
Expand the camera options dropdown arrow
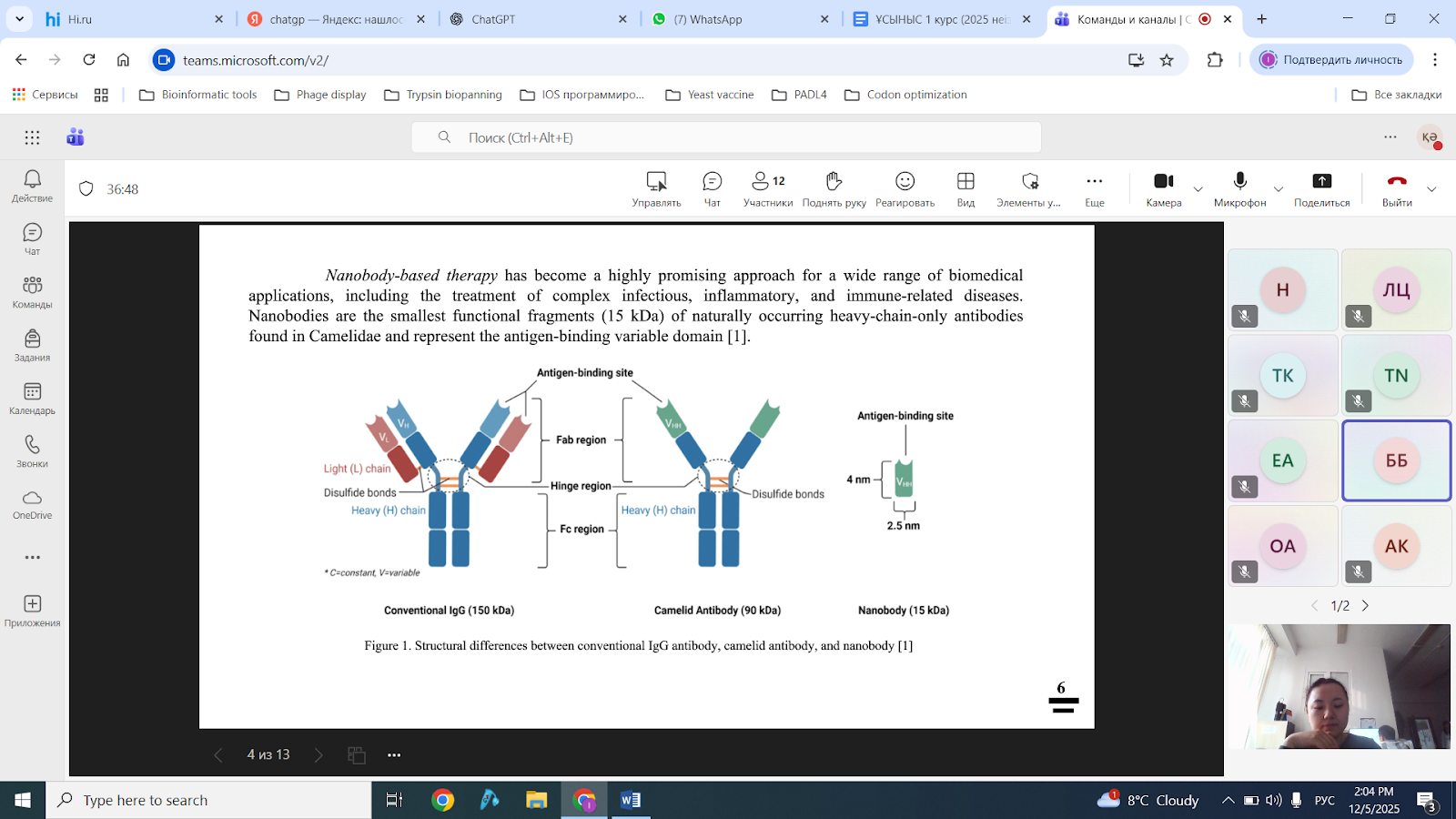pyautogui.click(x=1198, y=189)
